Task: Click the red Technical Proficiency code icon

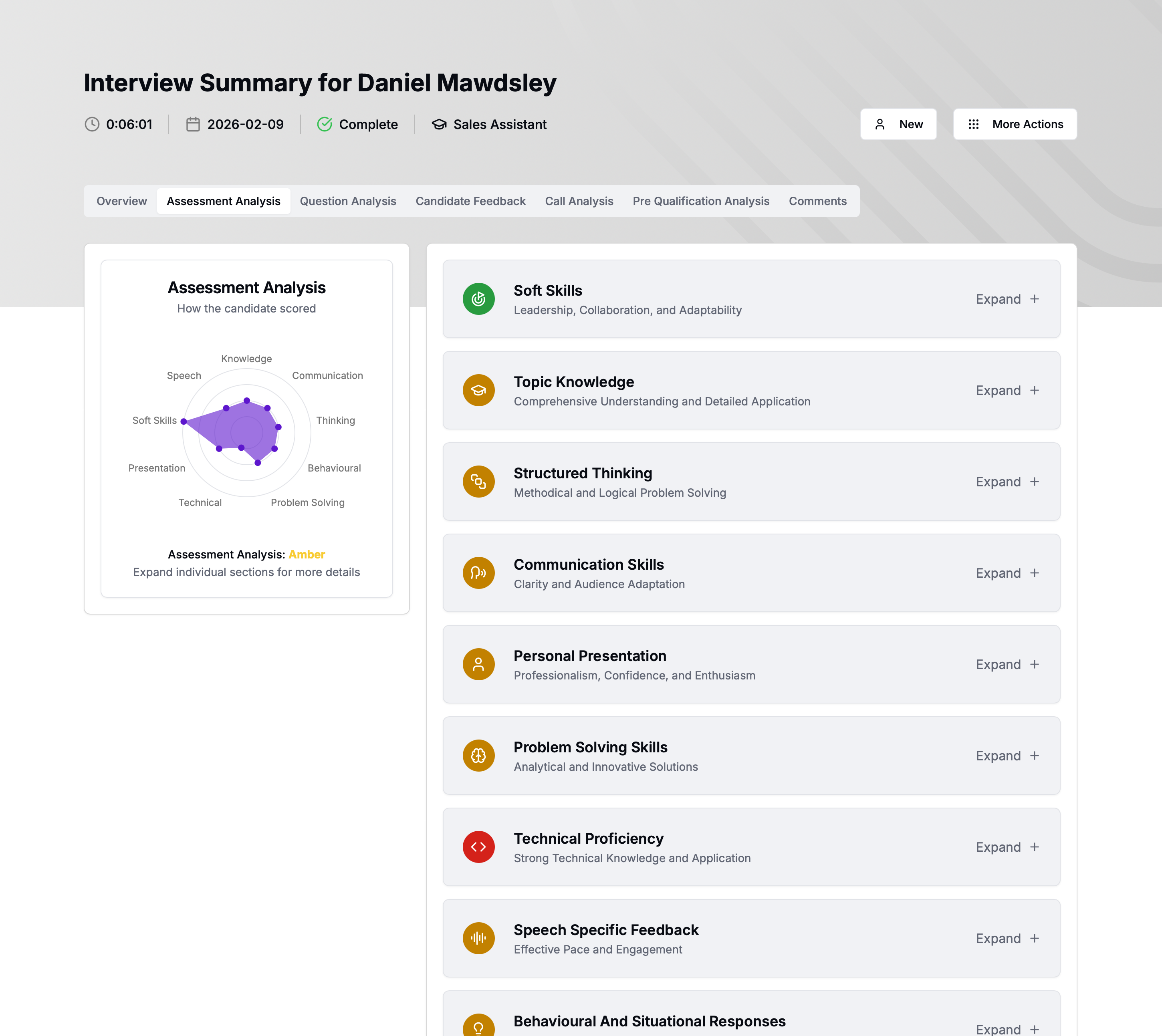Action: 478,847
